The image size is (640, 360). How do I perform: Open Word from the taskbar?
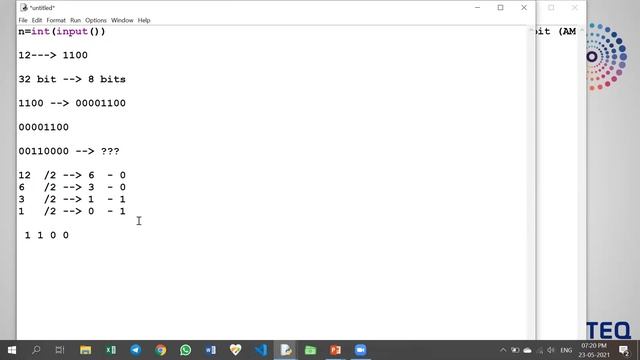coord(211,350)
